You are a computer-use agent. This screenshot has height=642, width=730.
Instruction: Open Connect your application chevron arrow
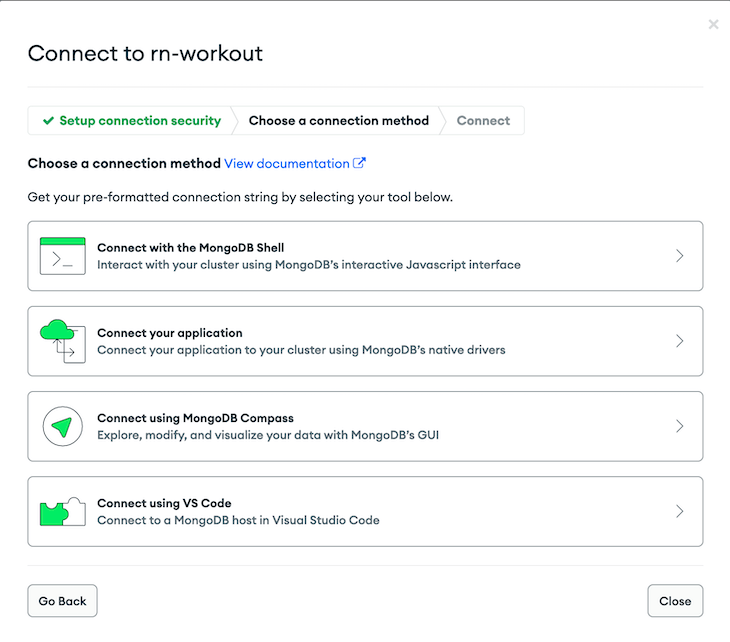coord(680,341)
